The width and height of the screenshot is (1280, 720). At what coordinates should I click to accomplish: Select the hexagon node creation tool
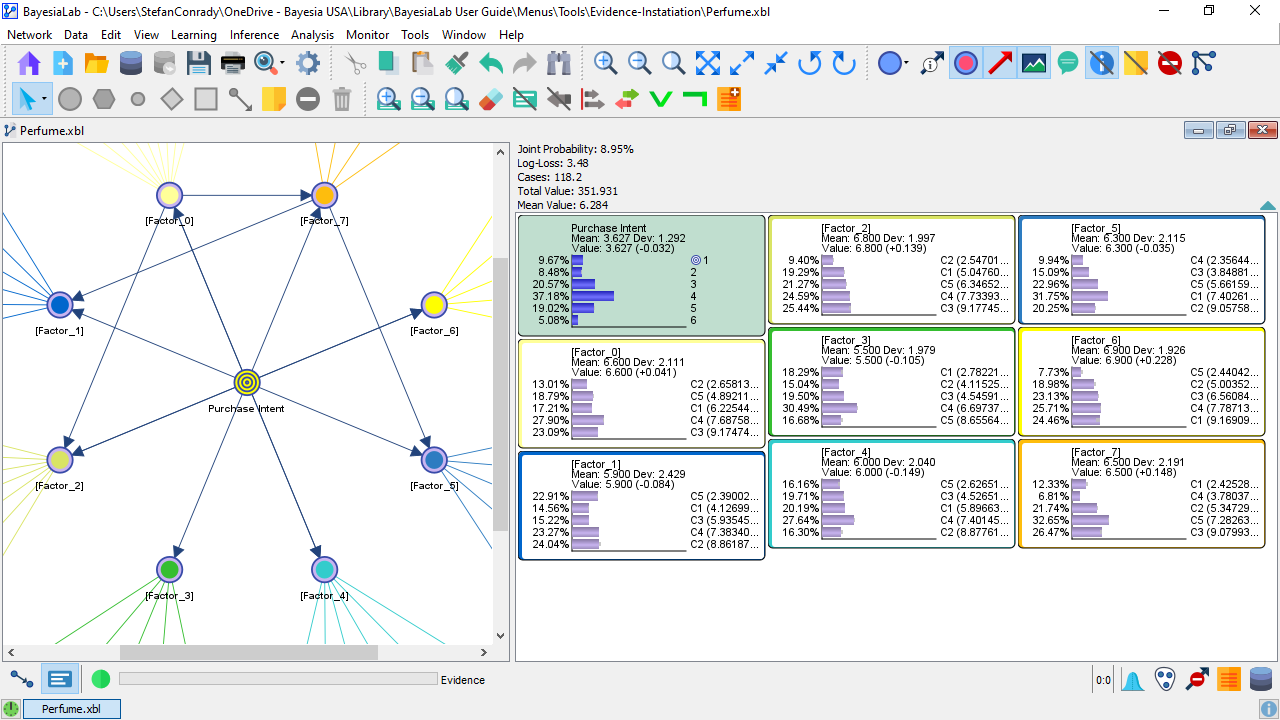coord(104,99)
